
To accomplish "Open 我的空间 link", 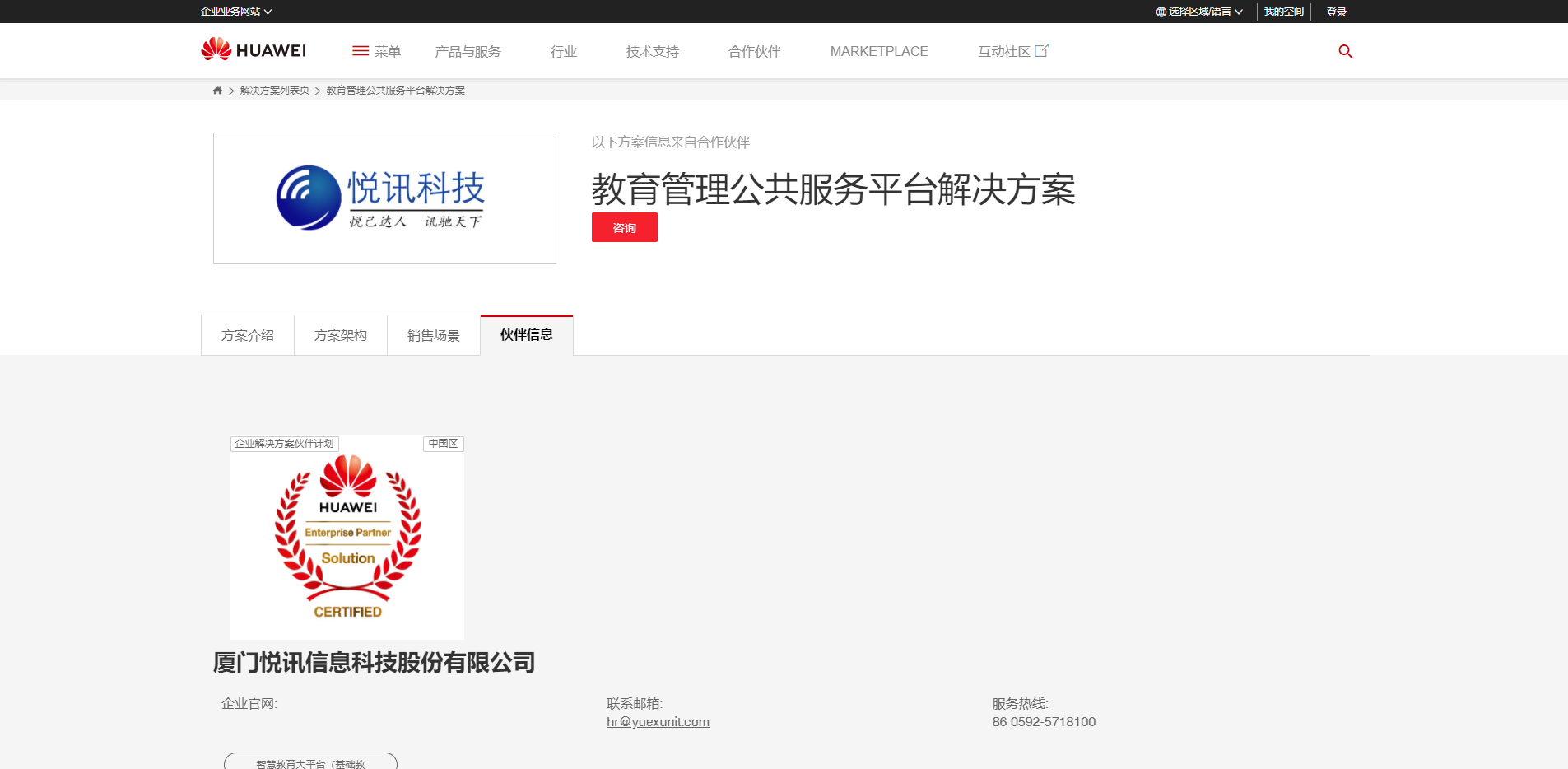I will (x=1284, y=12).
